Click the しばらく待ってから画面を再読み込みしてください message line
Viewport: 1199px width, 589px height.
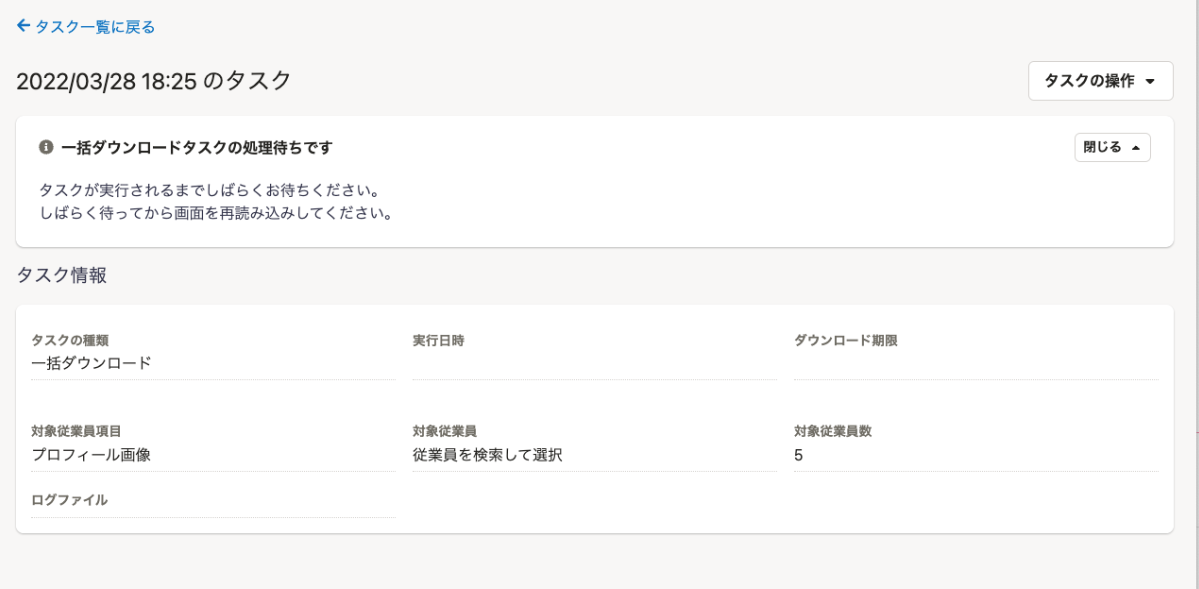(x=216, y=213)
